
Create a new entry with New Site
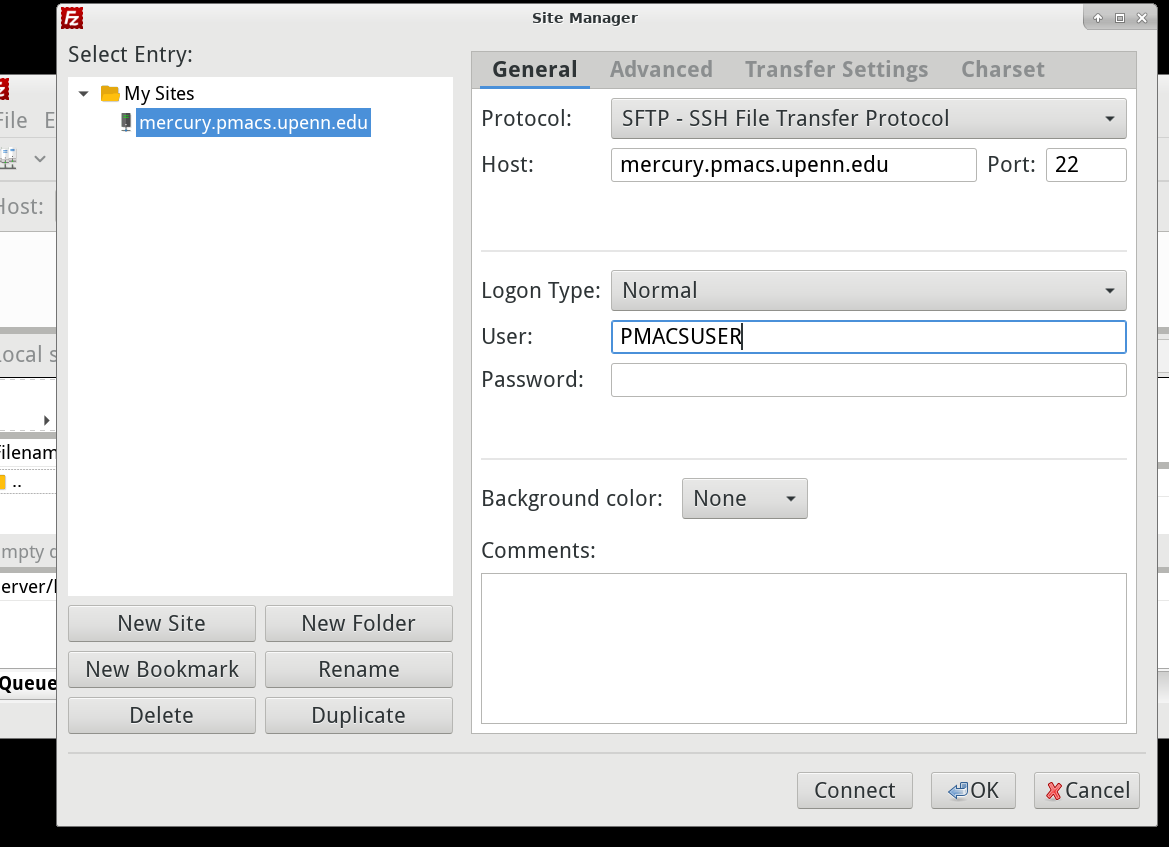(161, 623)
